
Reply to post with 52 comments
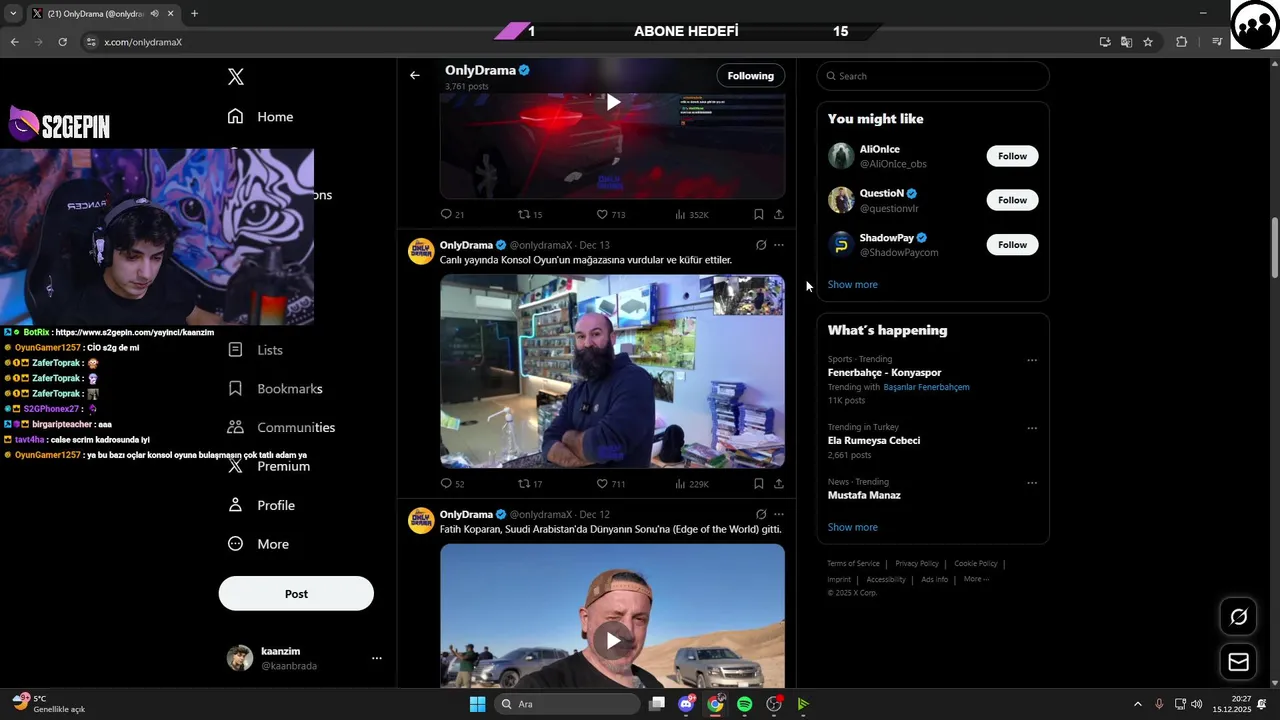(452, 484)
